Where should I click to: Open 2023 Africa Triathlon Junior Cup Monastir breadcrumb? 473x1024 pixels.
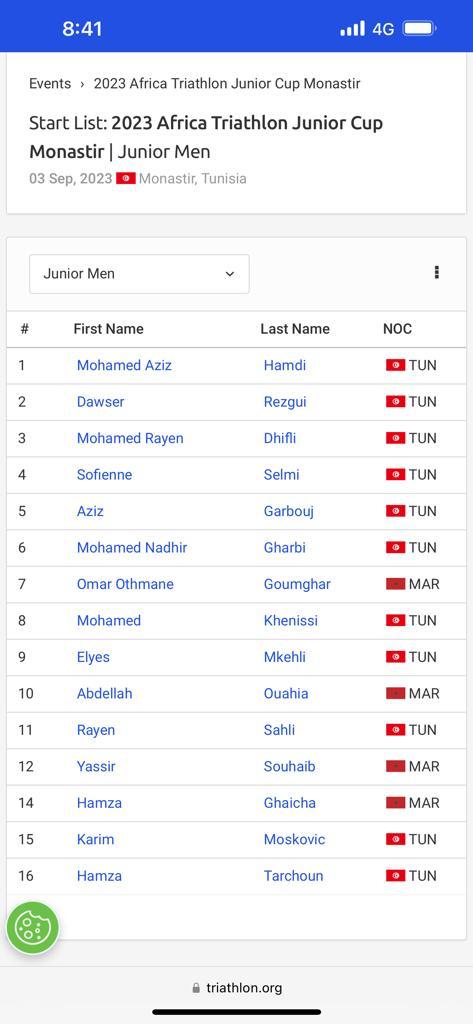click(227, 84)
